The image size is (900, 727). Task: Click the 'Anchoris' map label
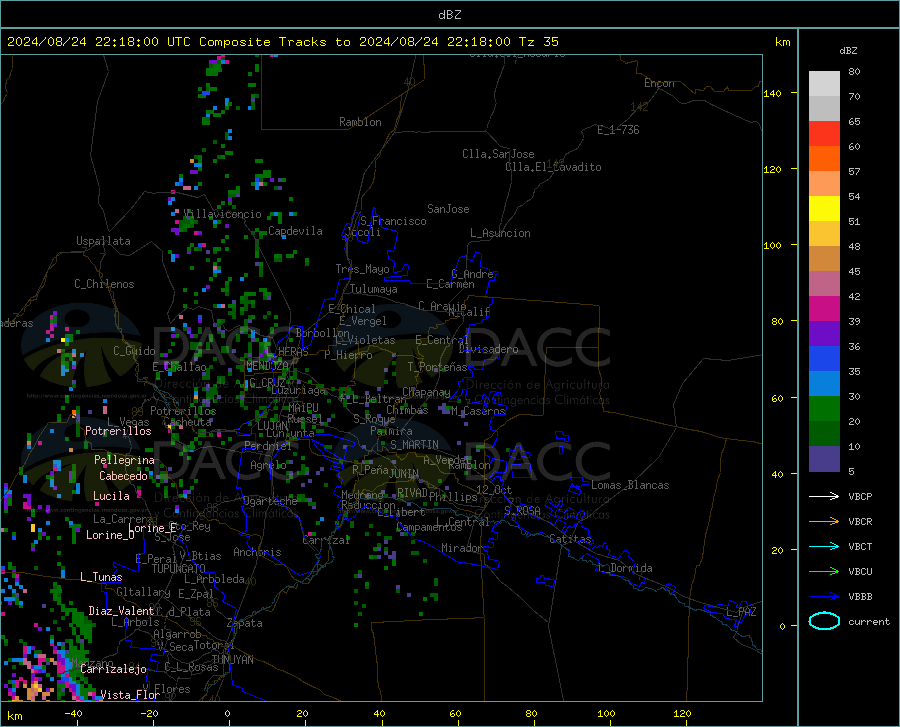coord(257,552)
